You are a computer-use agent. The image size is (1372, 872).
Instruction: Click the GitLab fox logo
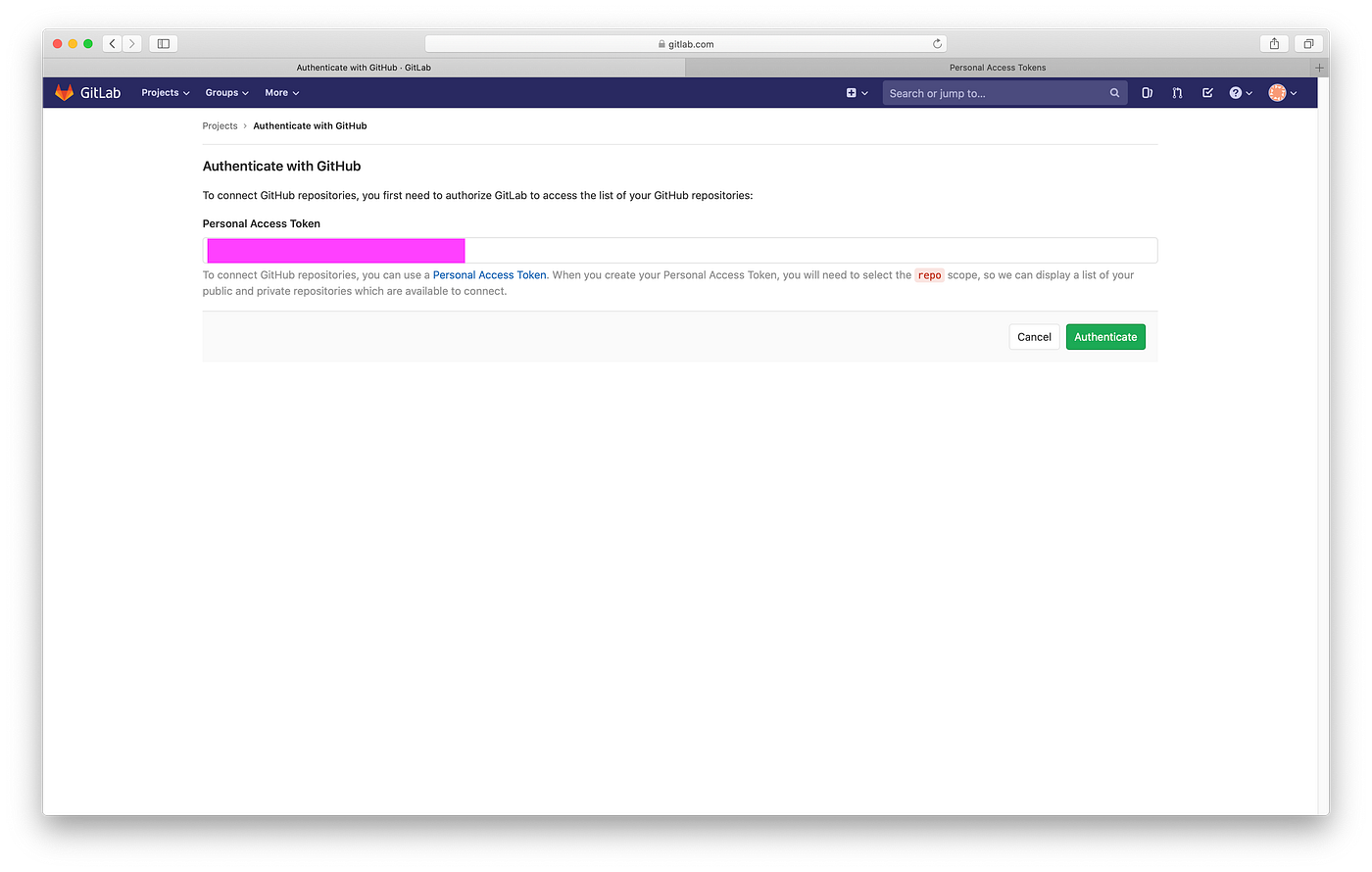tap(63, 92)
